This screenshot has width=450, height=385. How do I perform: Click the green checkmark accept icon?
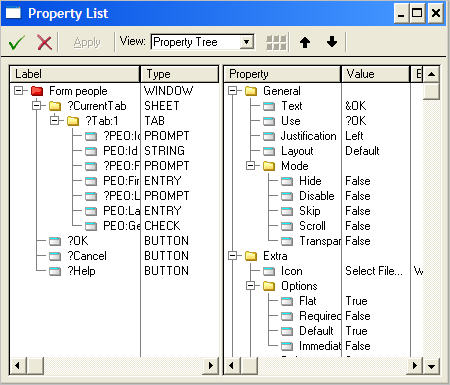click(x=16, y=43)
